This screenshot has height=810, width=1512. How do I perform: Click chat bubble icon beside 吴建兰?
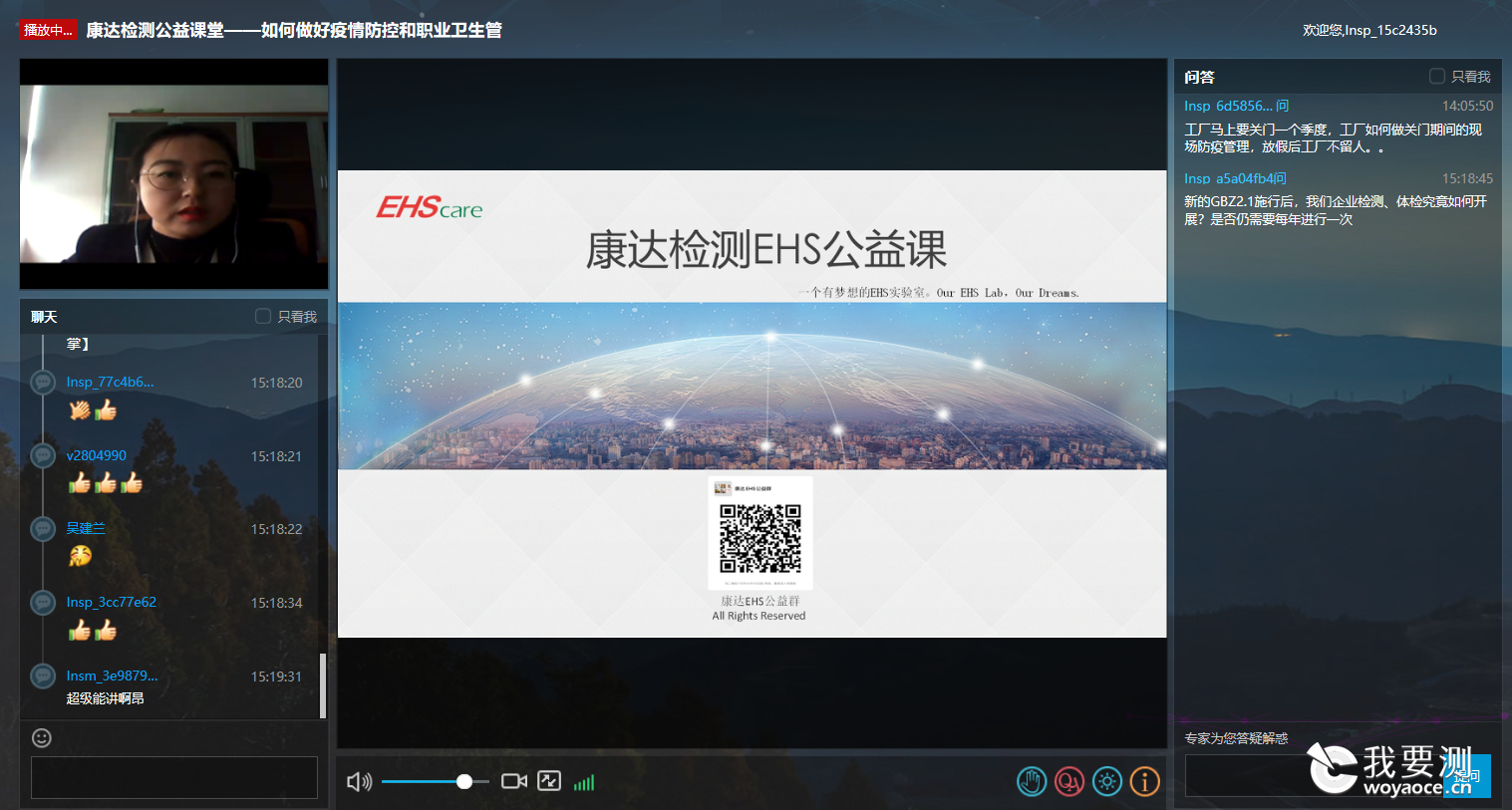tap(43, 529)
